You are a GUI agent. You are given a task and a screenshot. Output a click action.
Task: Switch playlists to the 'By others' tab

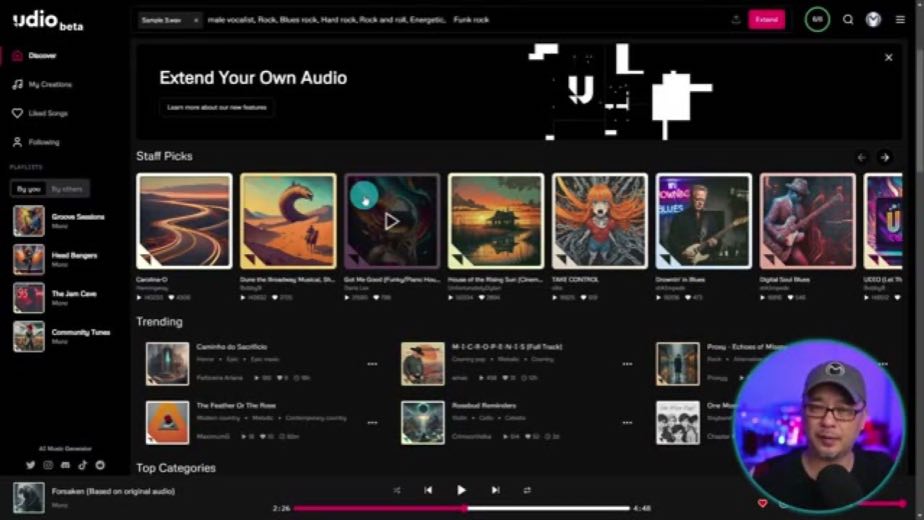67,189
